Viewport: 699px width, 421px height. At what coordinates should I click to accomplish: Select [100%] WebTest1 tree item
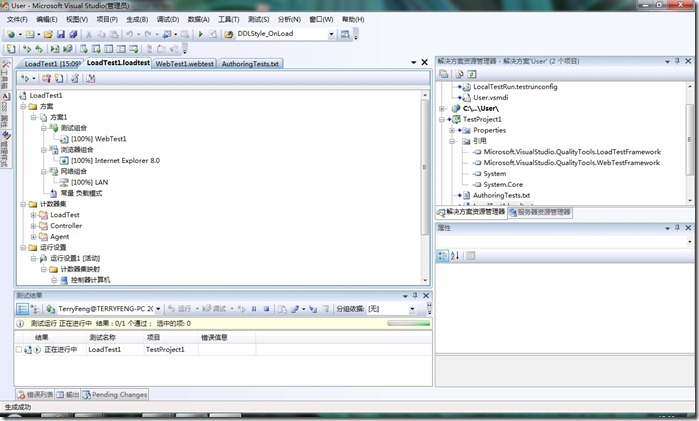coord(99,139)
